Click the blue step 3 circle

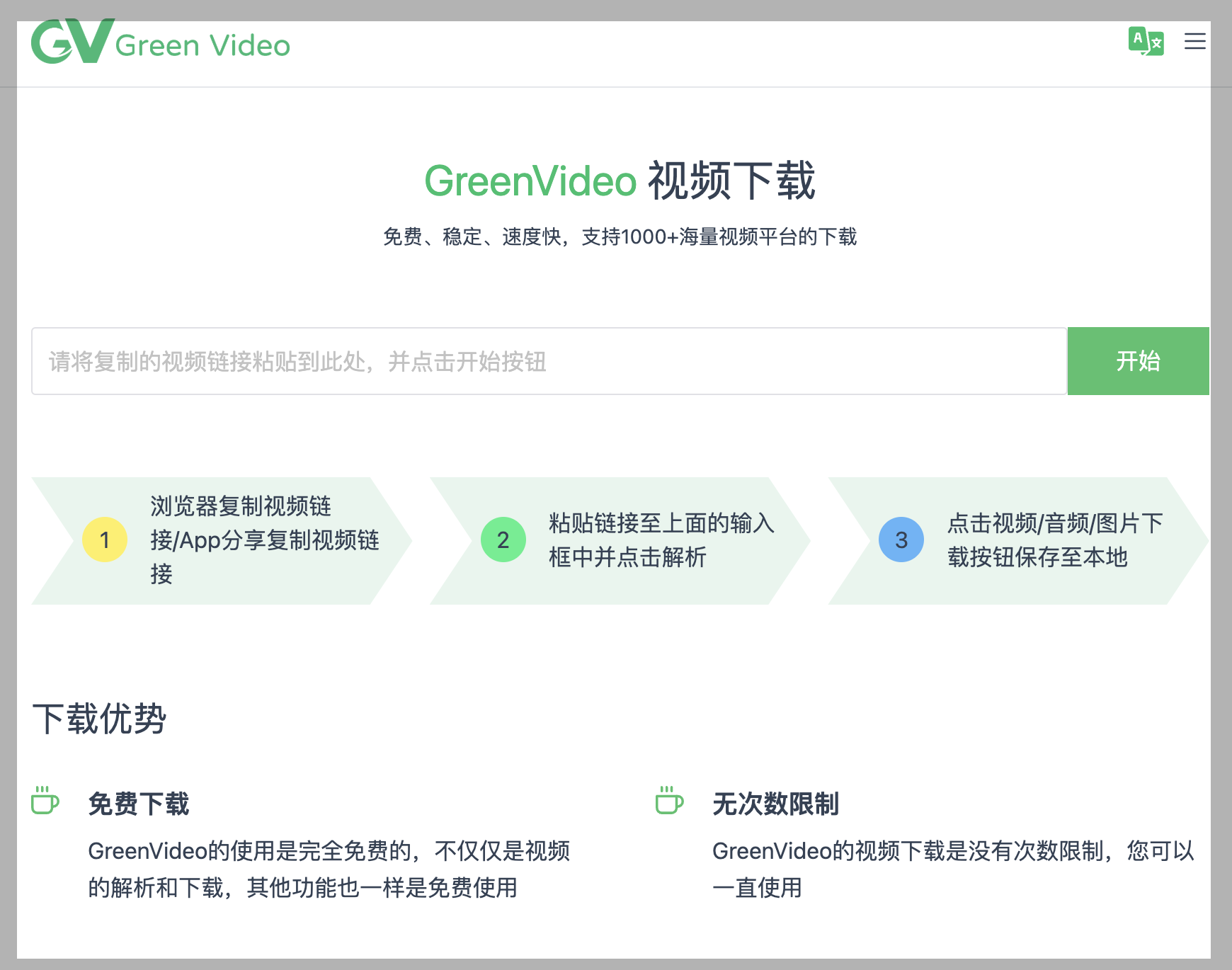901,540
